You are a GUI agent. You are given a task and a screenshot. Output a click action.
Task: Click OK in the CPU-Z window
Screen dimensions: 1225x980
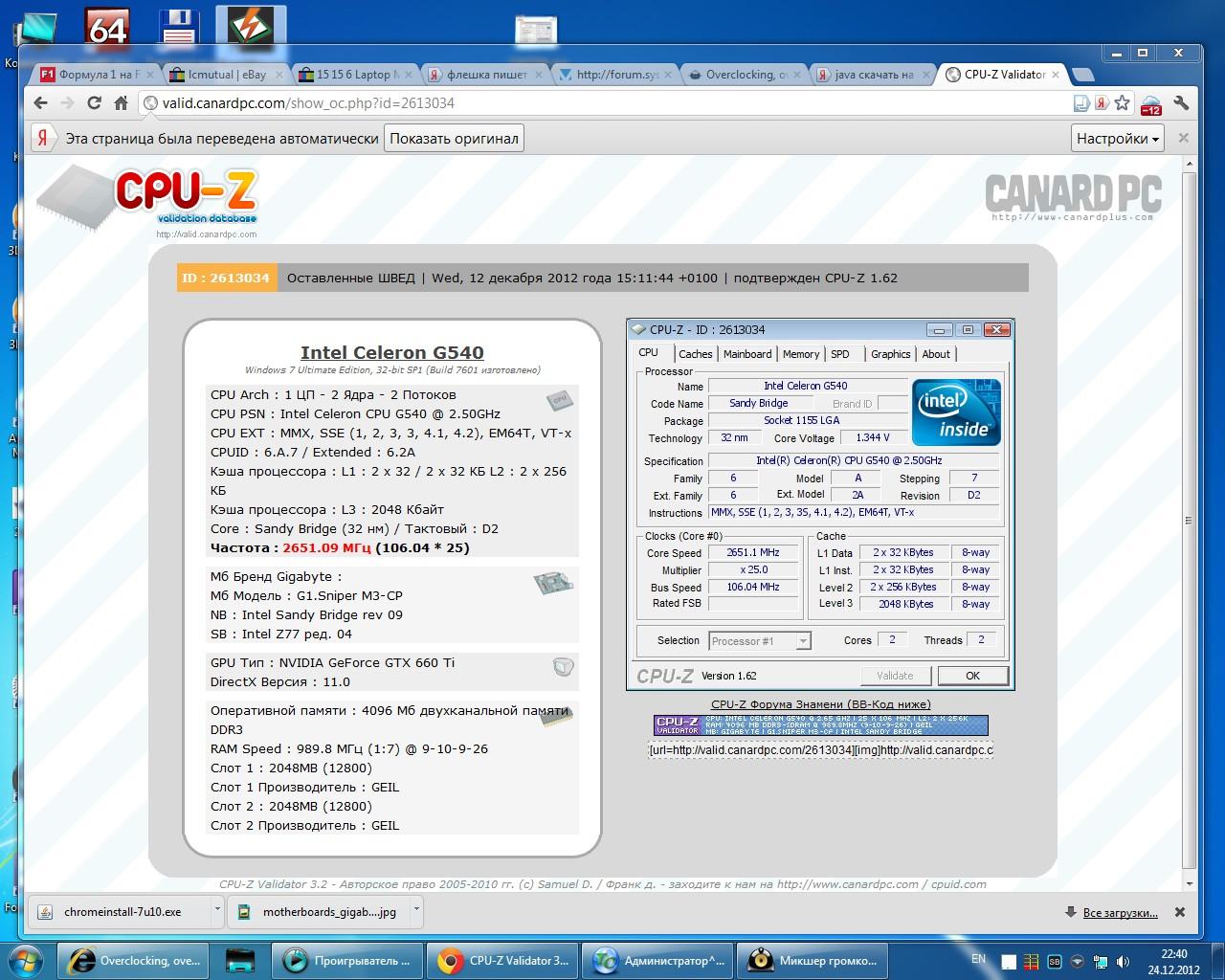[x=972, y=676]
